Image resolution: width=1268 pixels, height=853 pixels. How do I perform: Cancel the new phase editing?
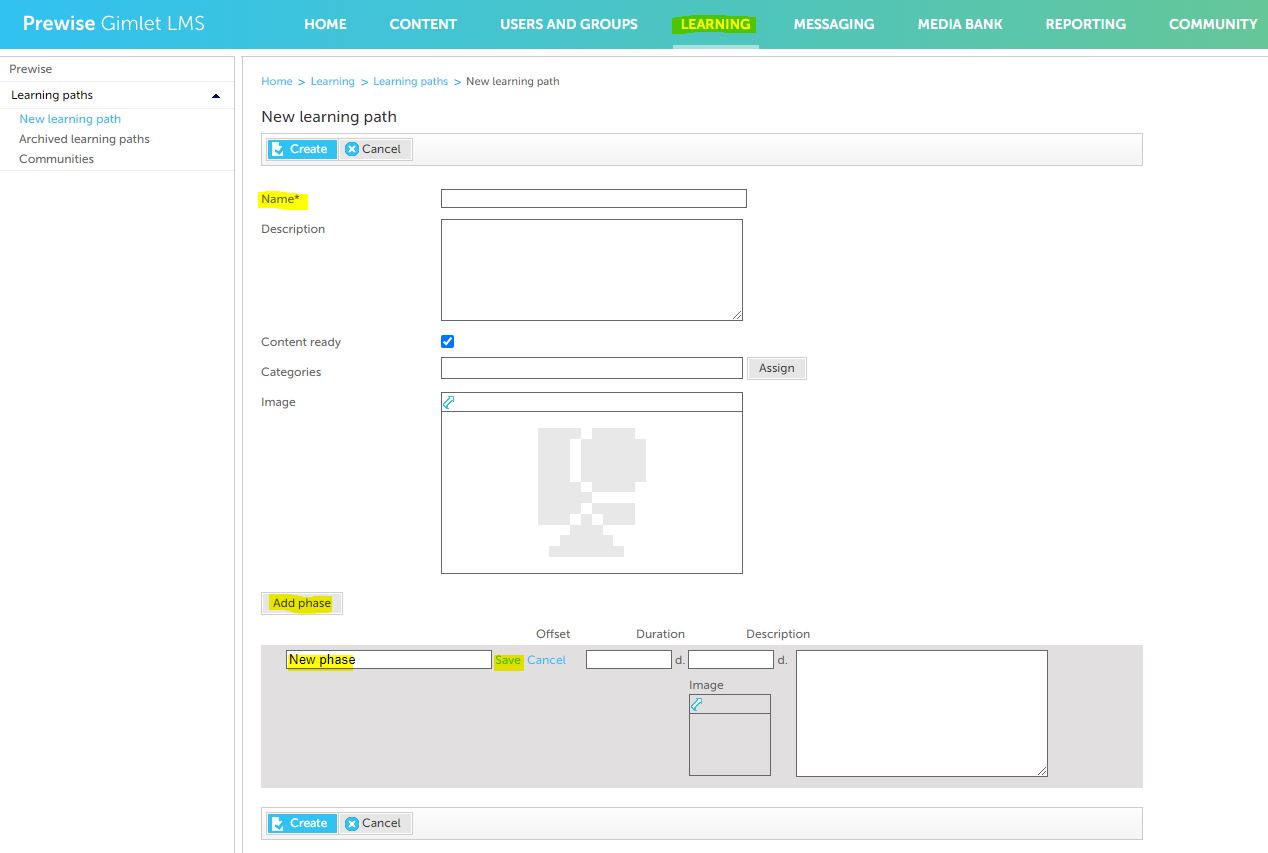(x=546, y=660)
